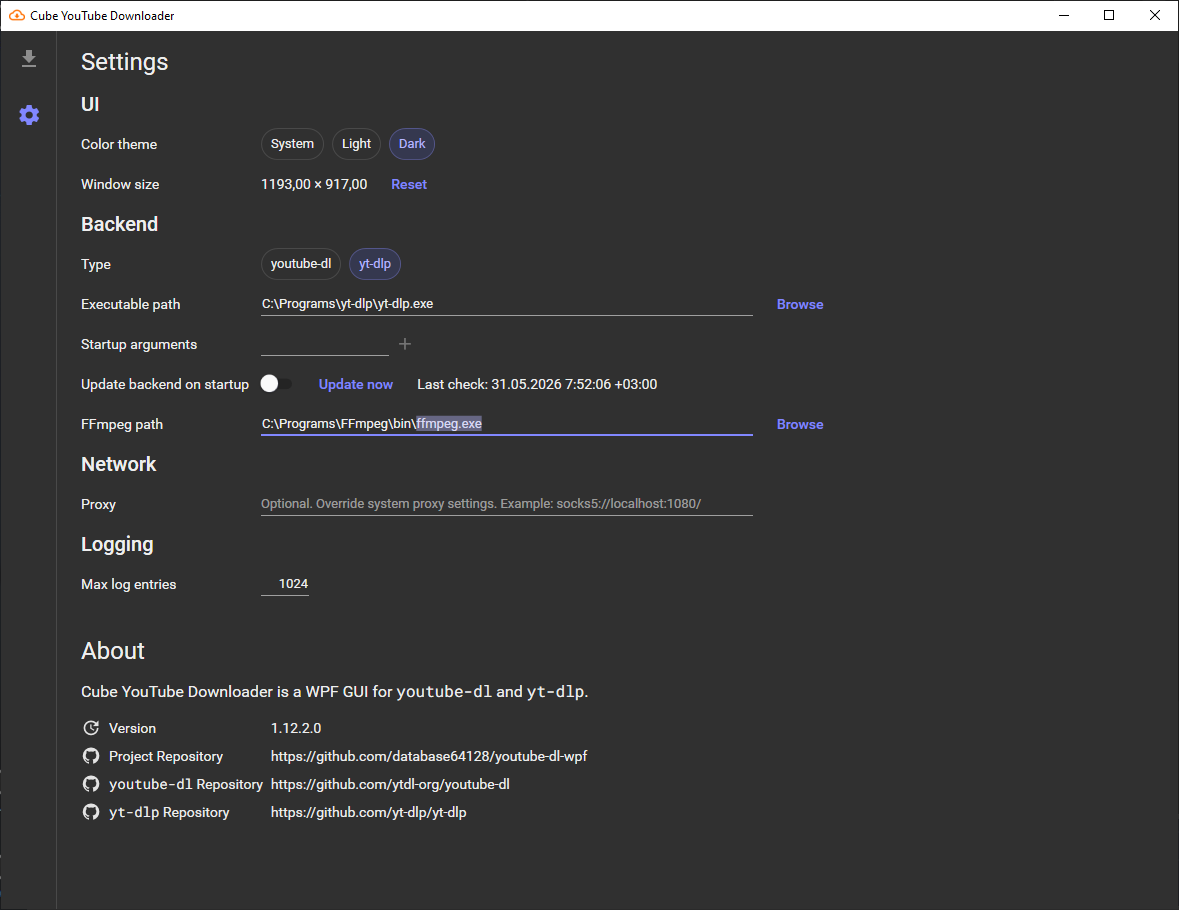Screen dimensions: 1179x910
Task: Click the Executable path input field
Action: pyautogui.click(x=507, y=304)
